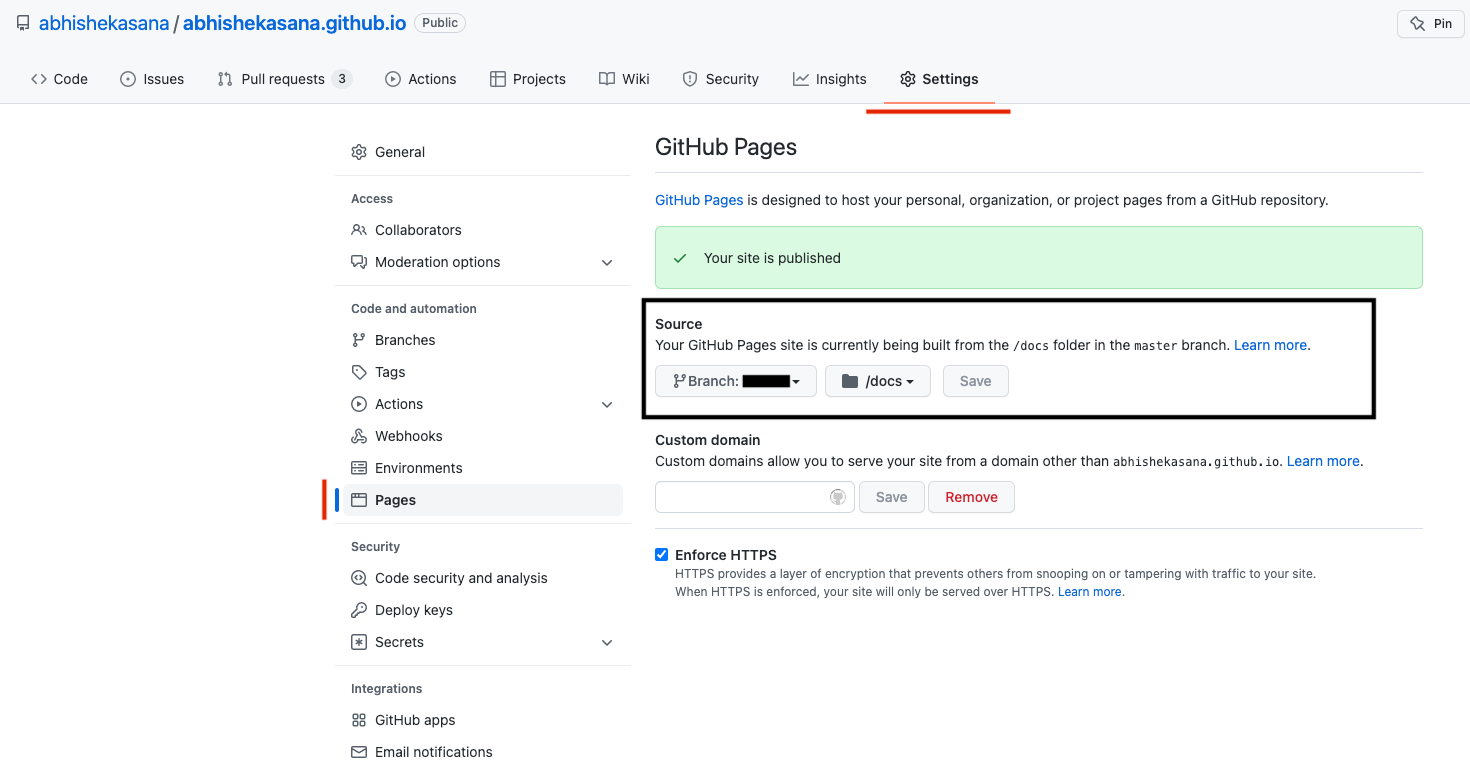
Task: Click the Webhooks icon in sidebar
Action: coord(359,436)
